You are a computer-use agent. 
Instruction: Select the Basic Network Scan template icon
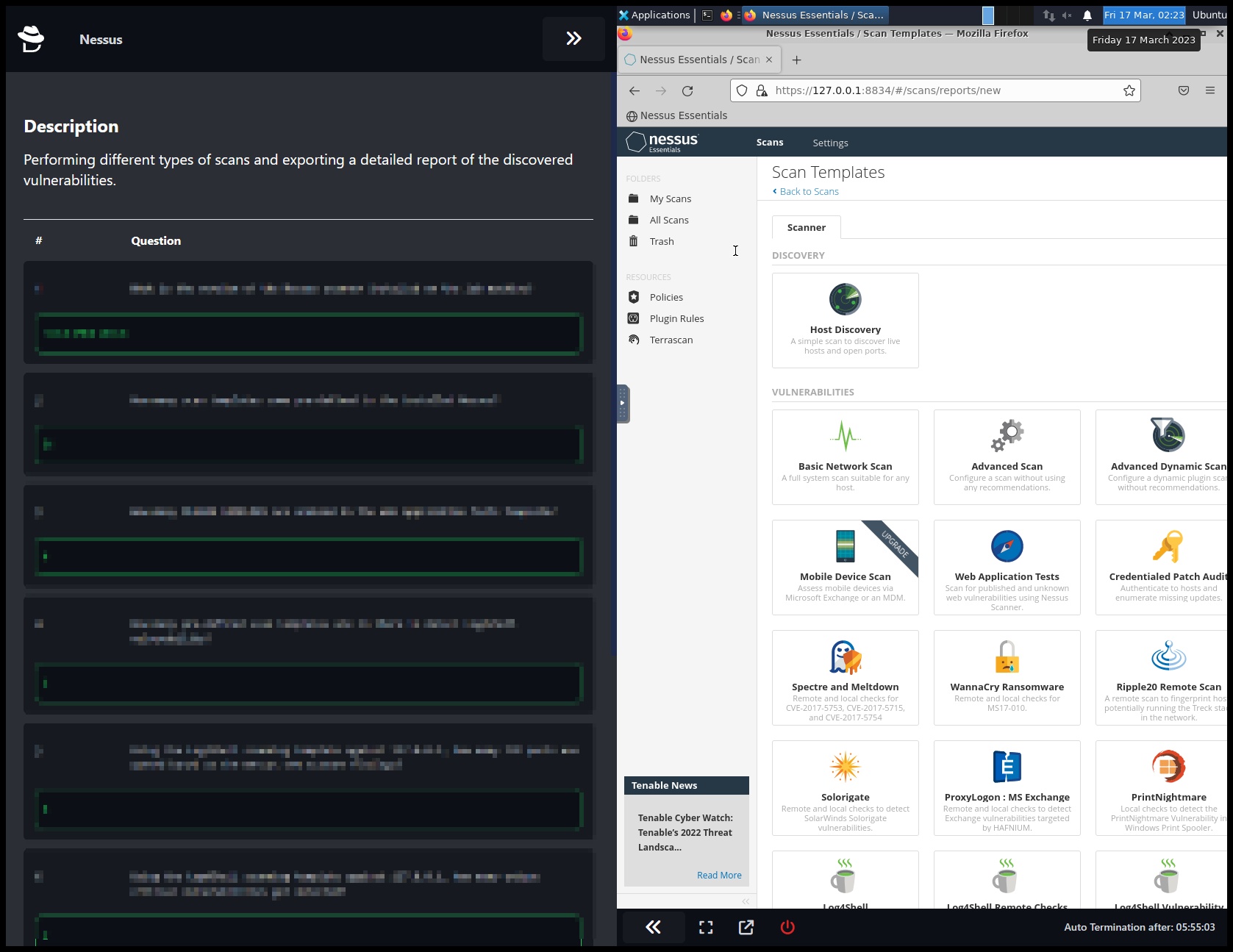coord(845,436)
